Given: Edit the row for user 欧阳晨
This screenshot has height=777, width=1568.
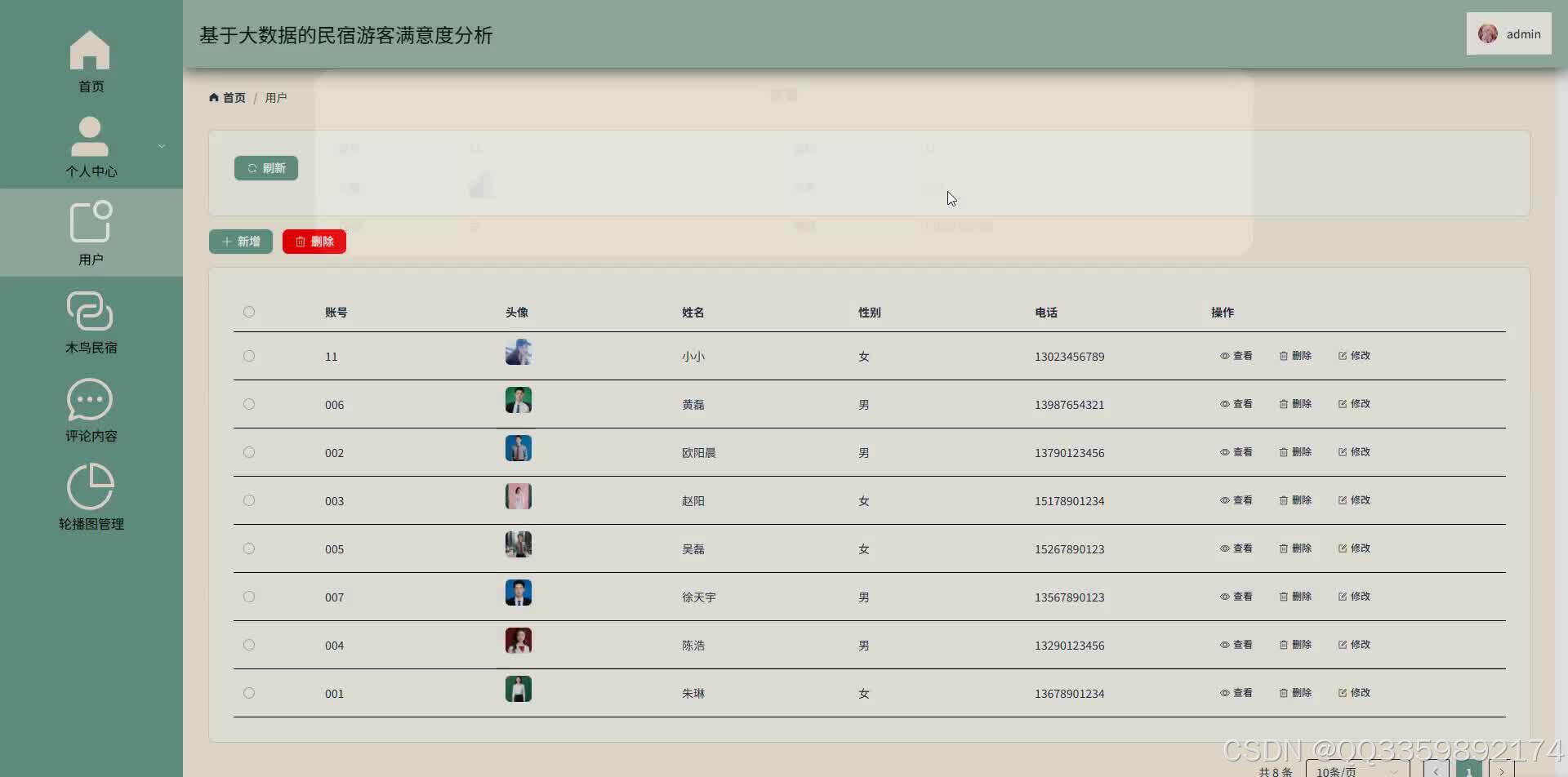Looking at the screenshot, I should point(1354,452).
